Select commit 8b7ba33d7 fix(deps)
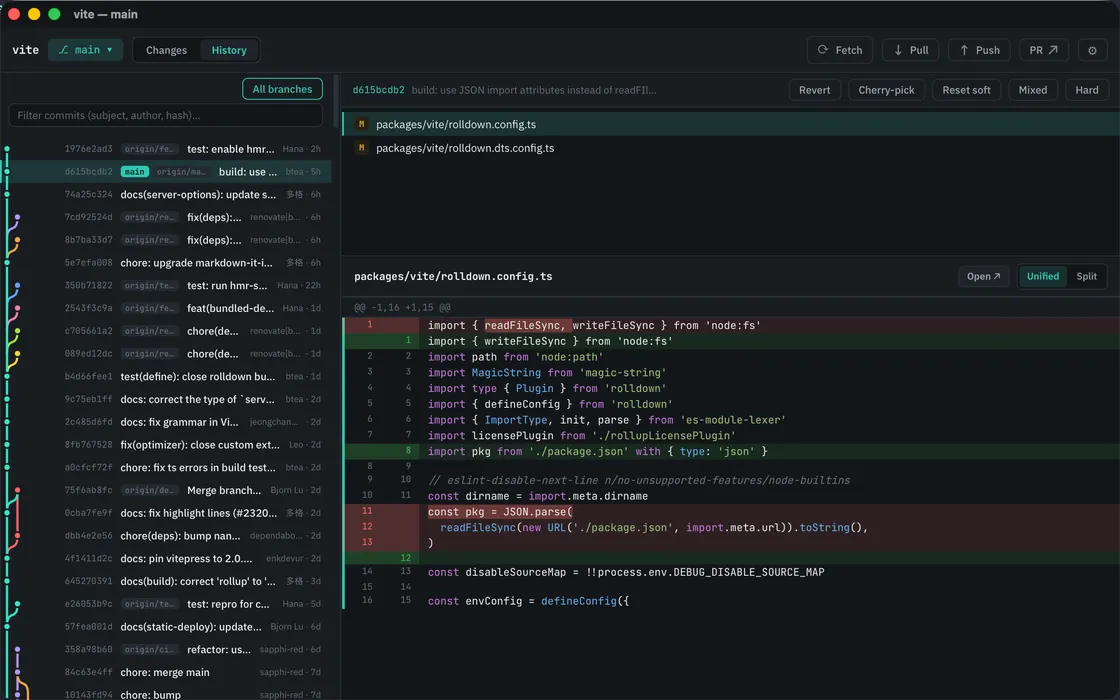This screenshot has width=1120, height=700. point(166,240)
